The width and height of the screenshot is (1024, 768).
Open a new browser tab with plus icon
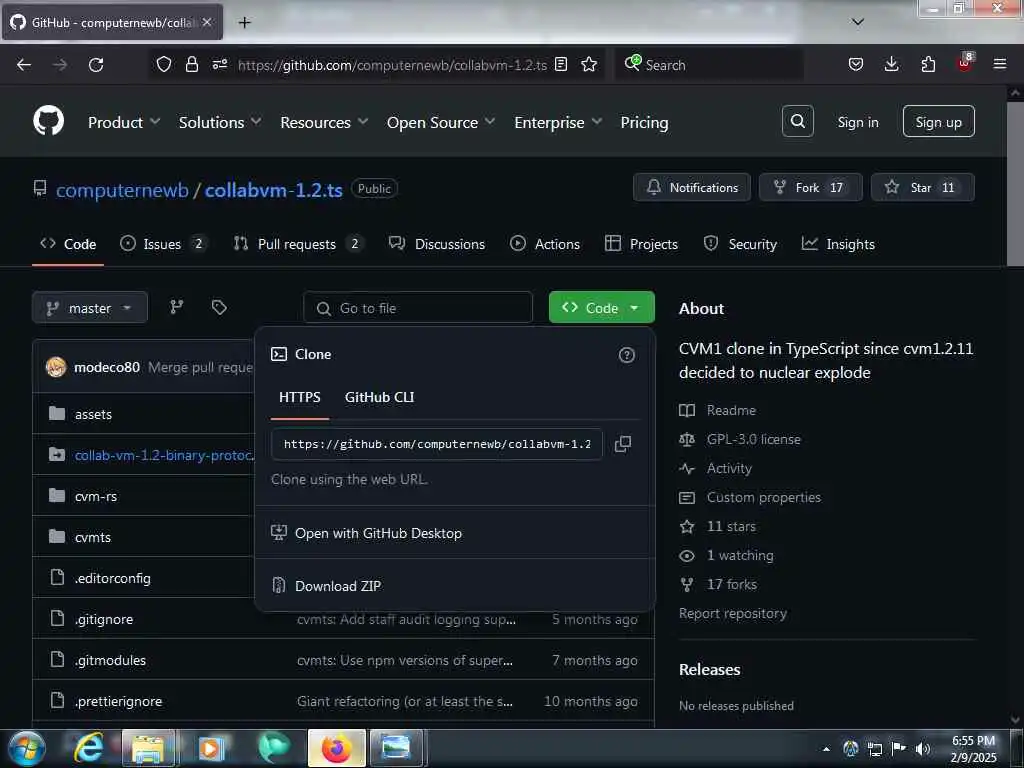pyautogui.click(x=244, y=23)
